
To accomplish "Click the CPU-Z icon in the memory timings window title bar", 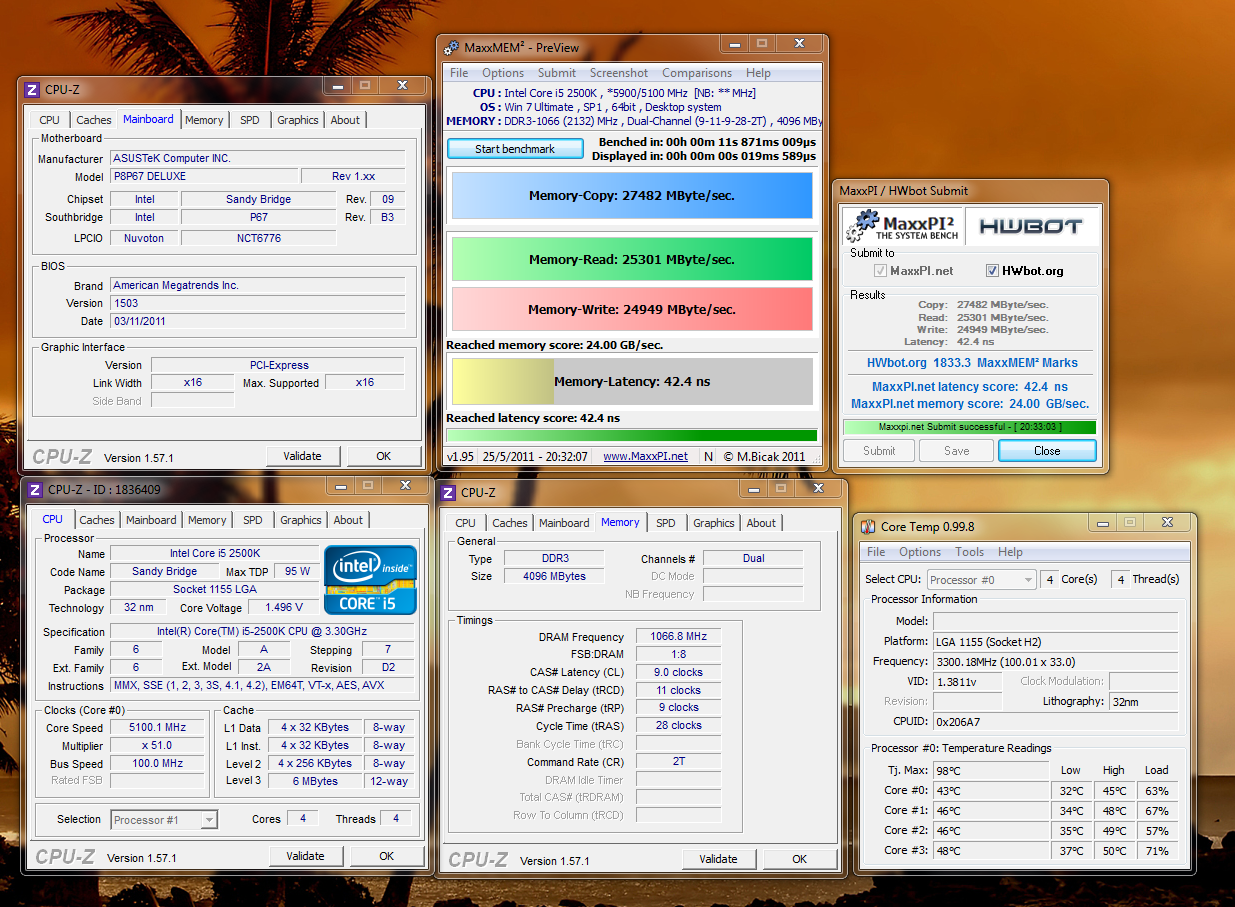I will pyautogui.click(x=449, y=492).
